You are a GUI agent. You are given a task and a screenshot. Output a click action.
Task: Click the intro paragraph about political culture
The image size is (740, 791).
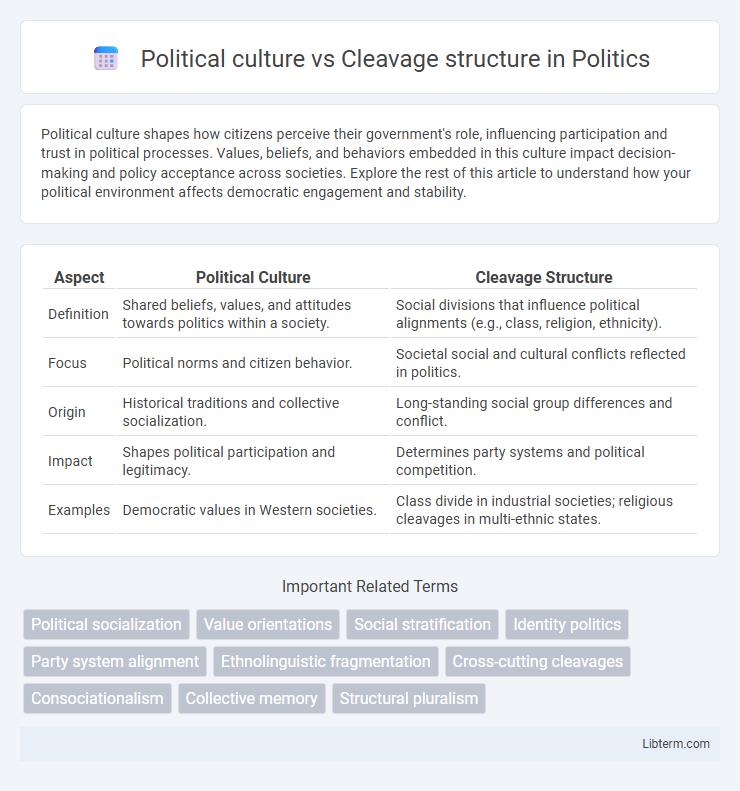click(x=366, y=163)
